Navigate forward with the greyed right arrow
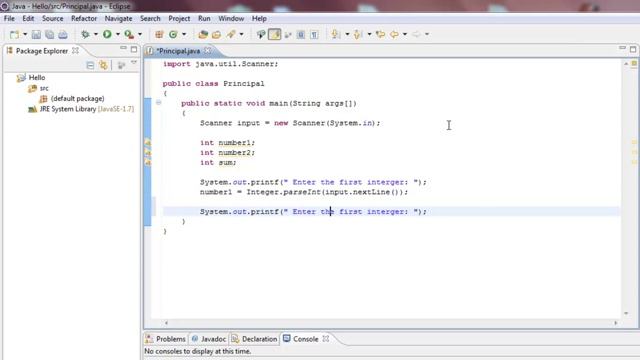The image size is (640, 360). (x=416, y=35)
